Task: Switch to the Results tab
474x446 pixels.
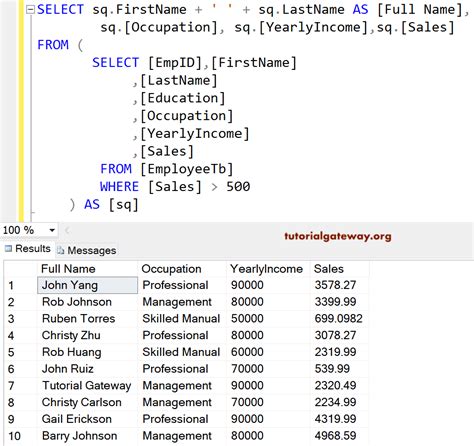Action: tap(28, 249)
